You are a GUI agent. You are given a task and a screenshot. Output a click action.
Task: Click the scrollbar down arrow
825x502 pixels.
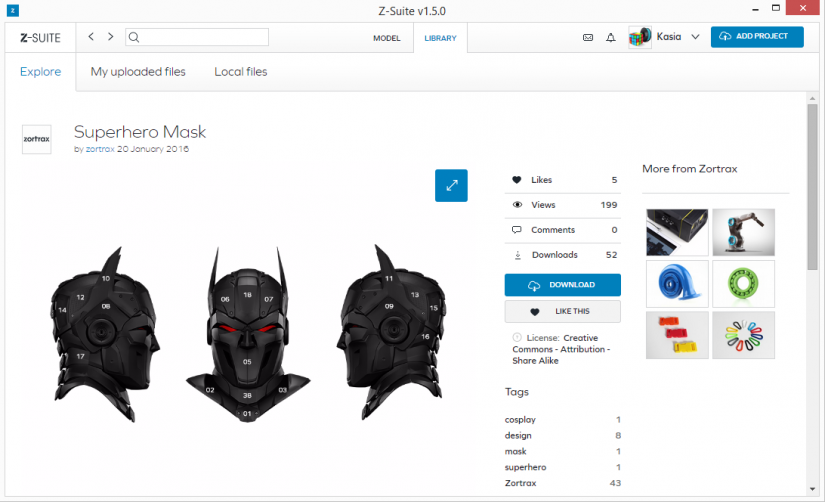[x=812, y=489]
